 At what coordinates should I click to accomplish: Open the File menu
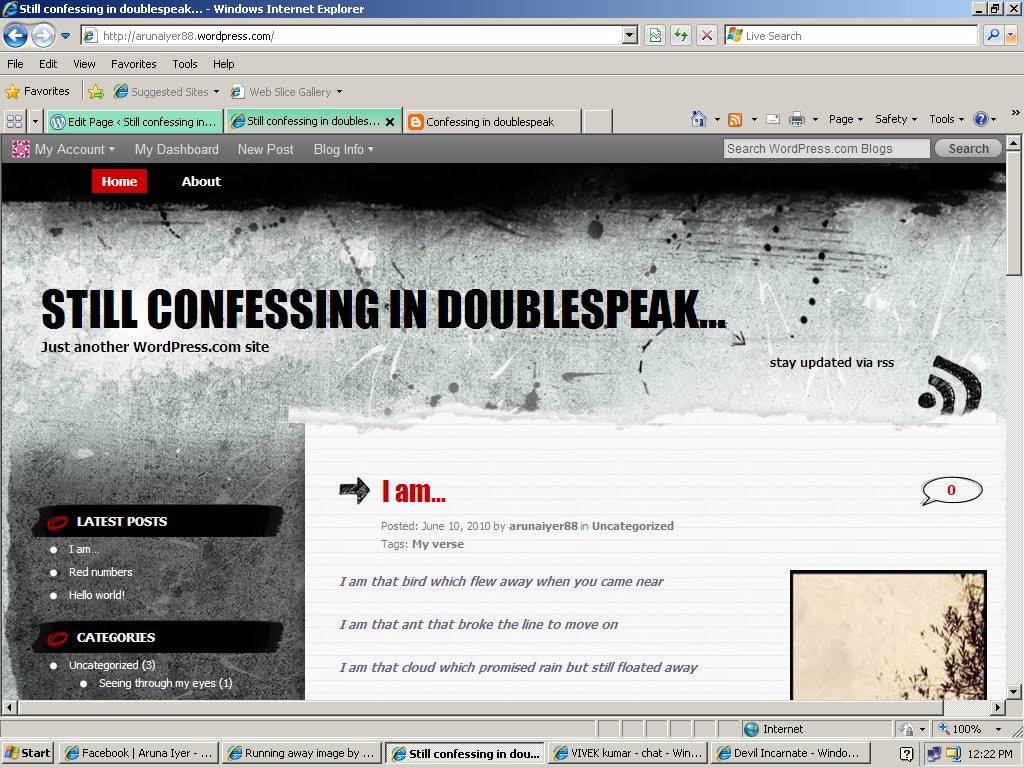coord(15,64)
